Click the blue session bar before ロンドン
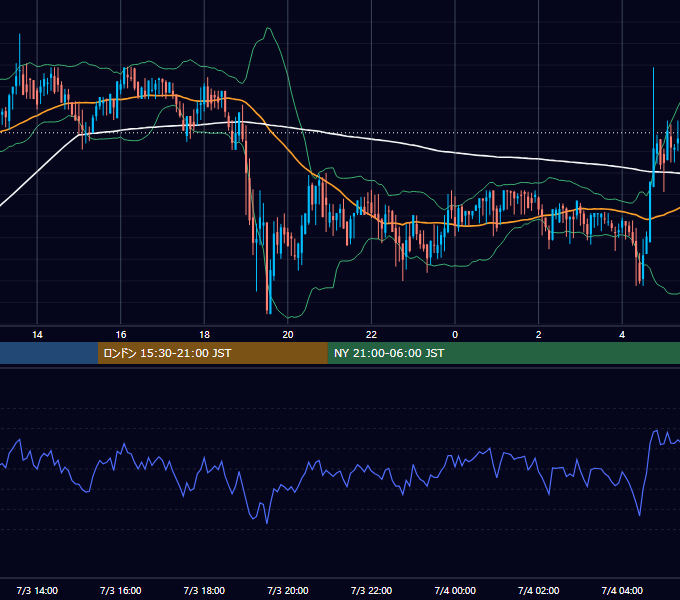The image size is (680, 600). pos(49,353)
